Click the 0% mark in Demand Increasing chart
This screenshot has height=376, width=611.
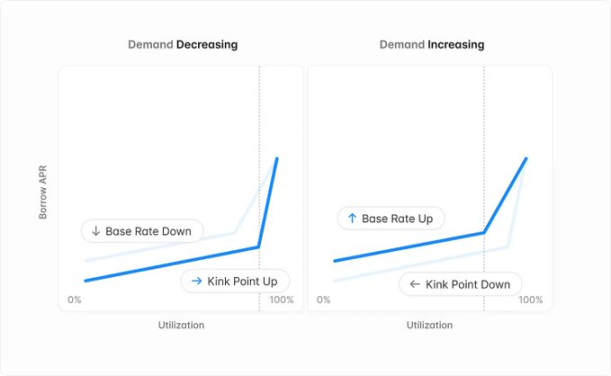coord(323,300)
